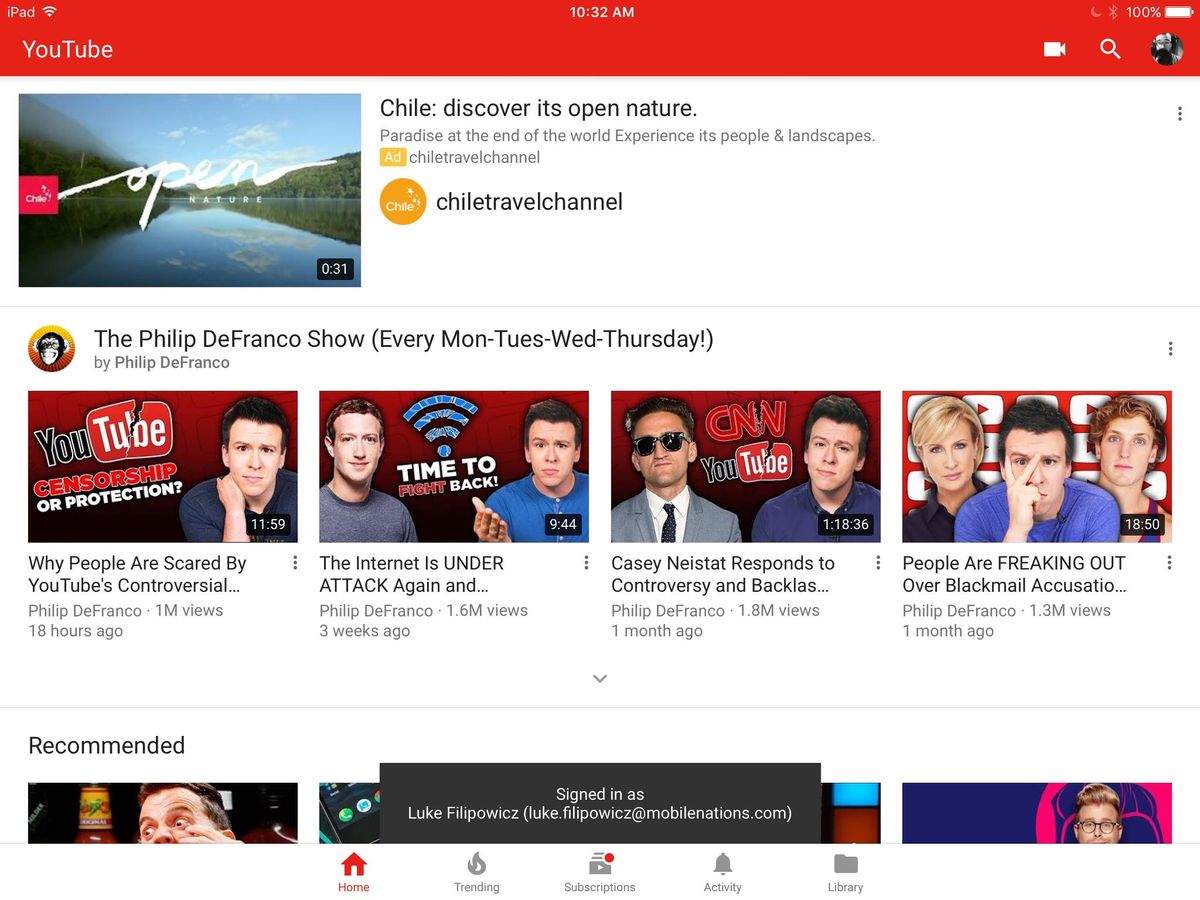This screenshot has width=1200, height=900.
Task: Click the search icon in the top bar
Action: [1110, 48]
